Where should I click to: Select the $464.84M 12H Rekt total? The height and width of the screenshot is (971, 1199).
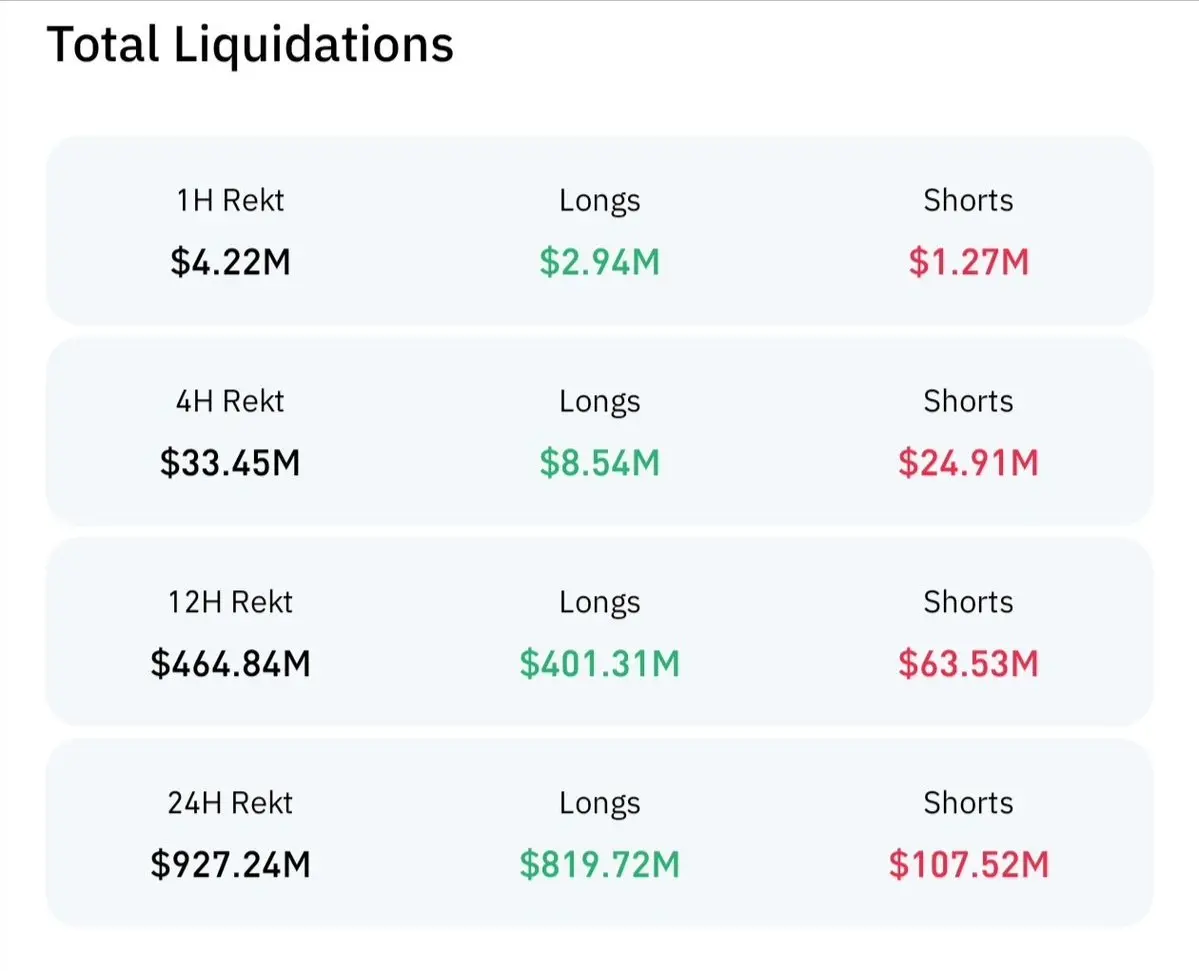coord(230,664)
